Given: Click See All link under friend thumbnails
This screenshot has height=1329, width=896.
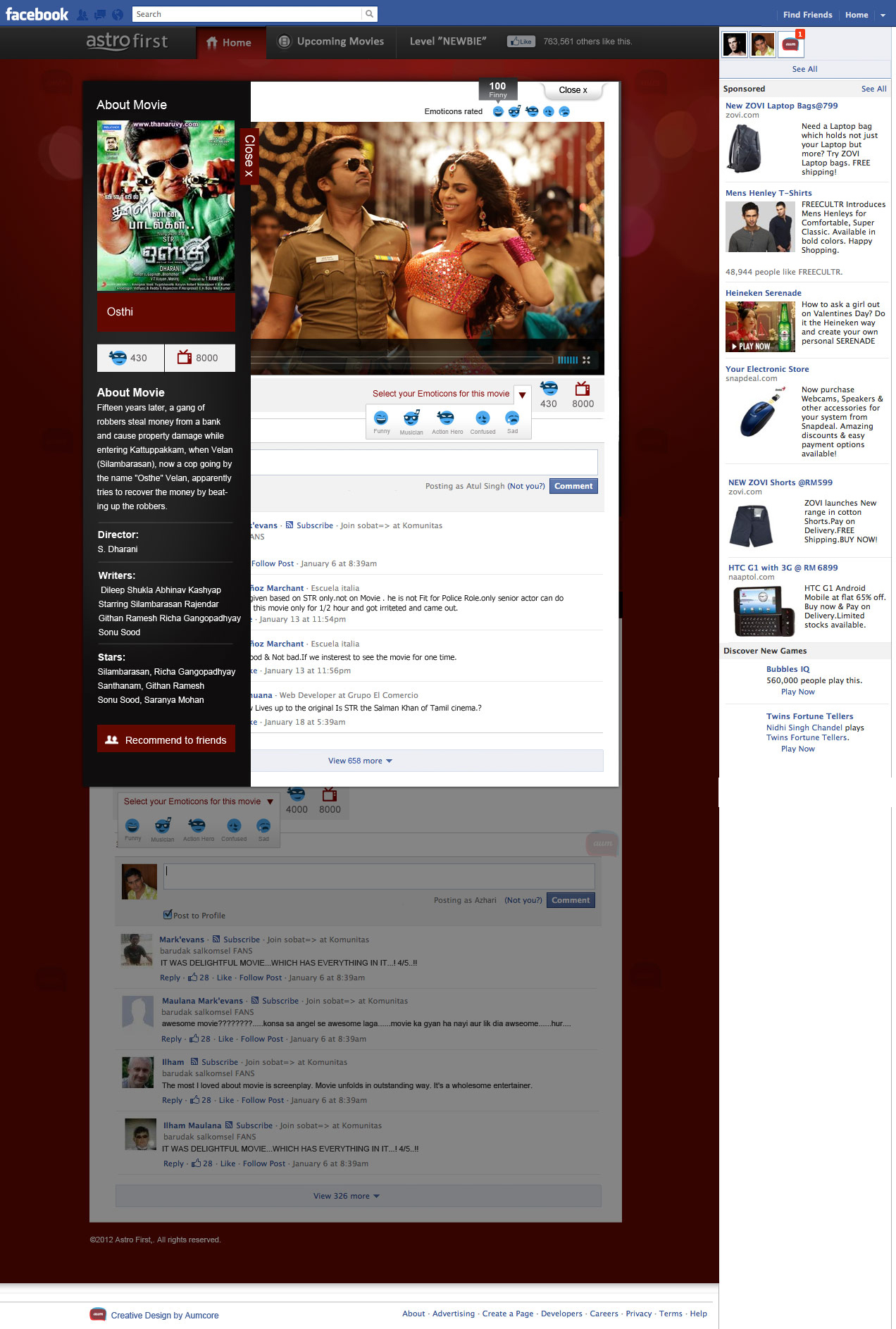Looking at the screenshot, I should click(x=804, y=69).
